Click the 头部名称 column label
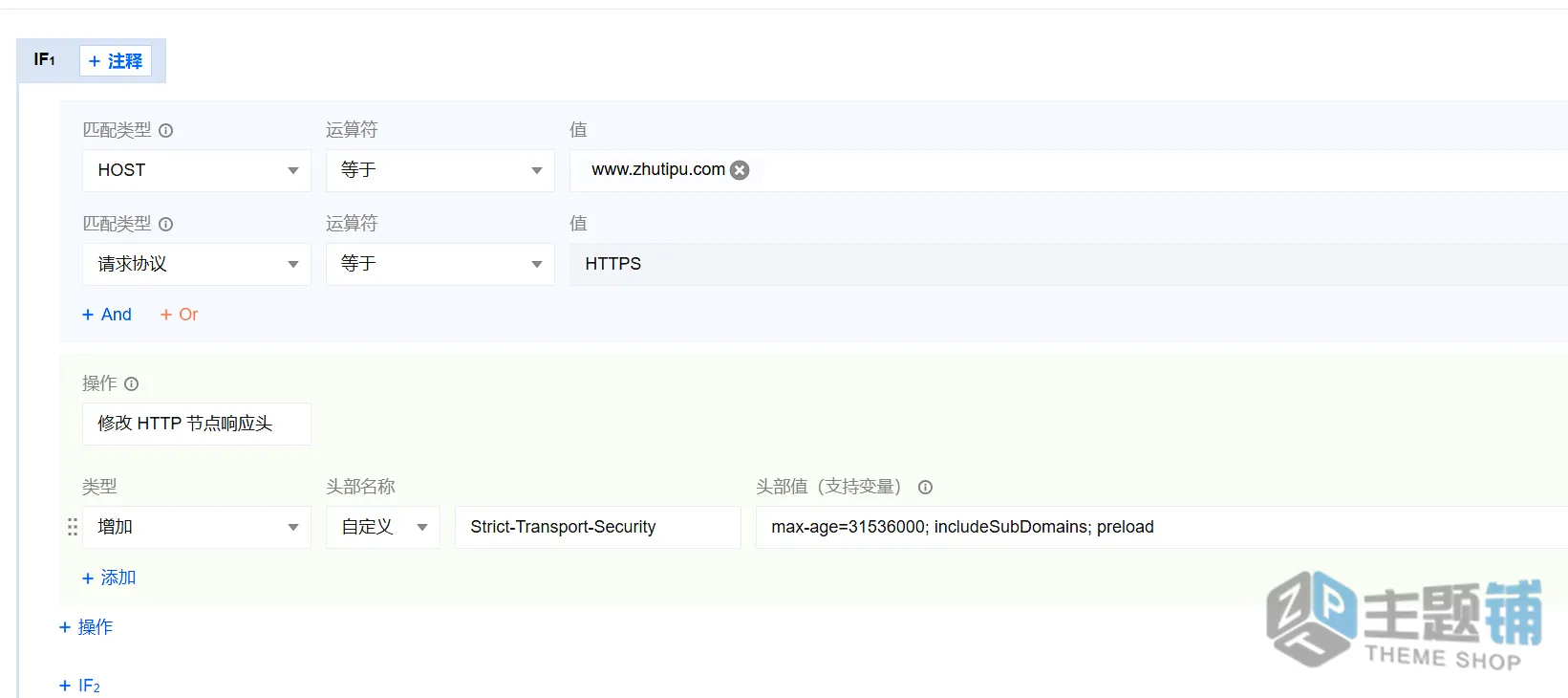 [360, 487]
